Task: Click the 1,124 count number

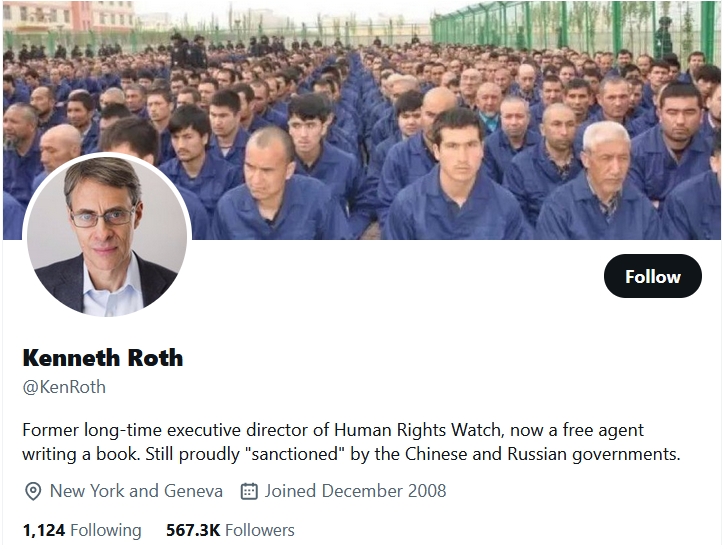Action: pos(44,530)
